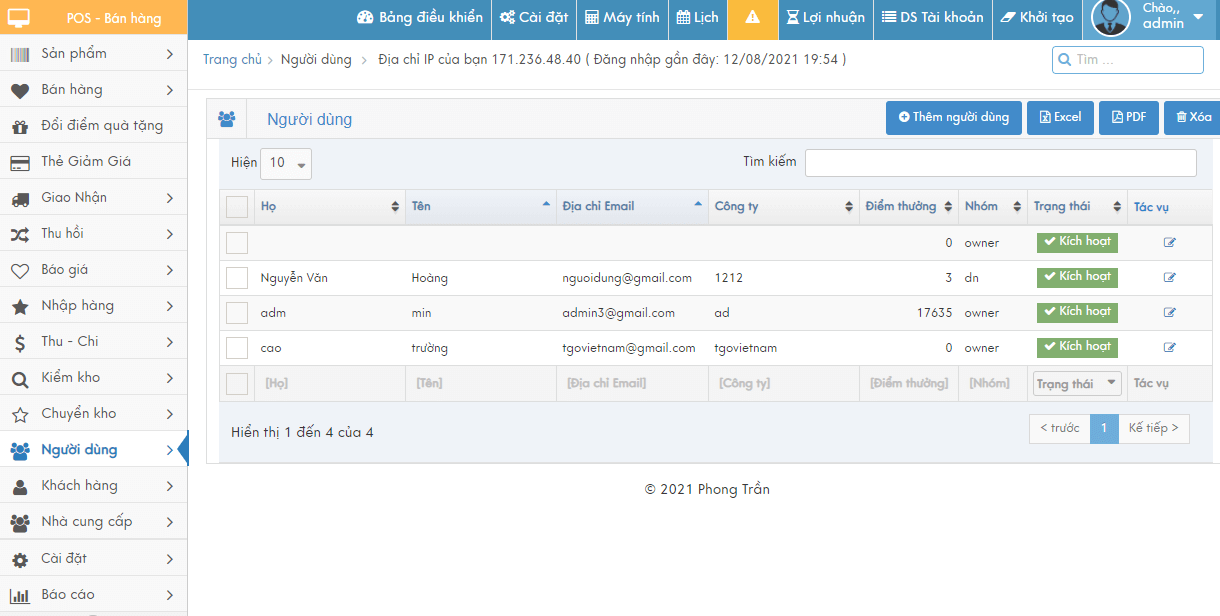Click the Thêm người dùng button
Viewport: 1220px width, 616px height.
coord(954,118)
